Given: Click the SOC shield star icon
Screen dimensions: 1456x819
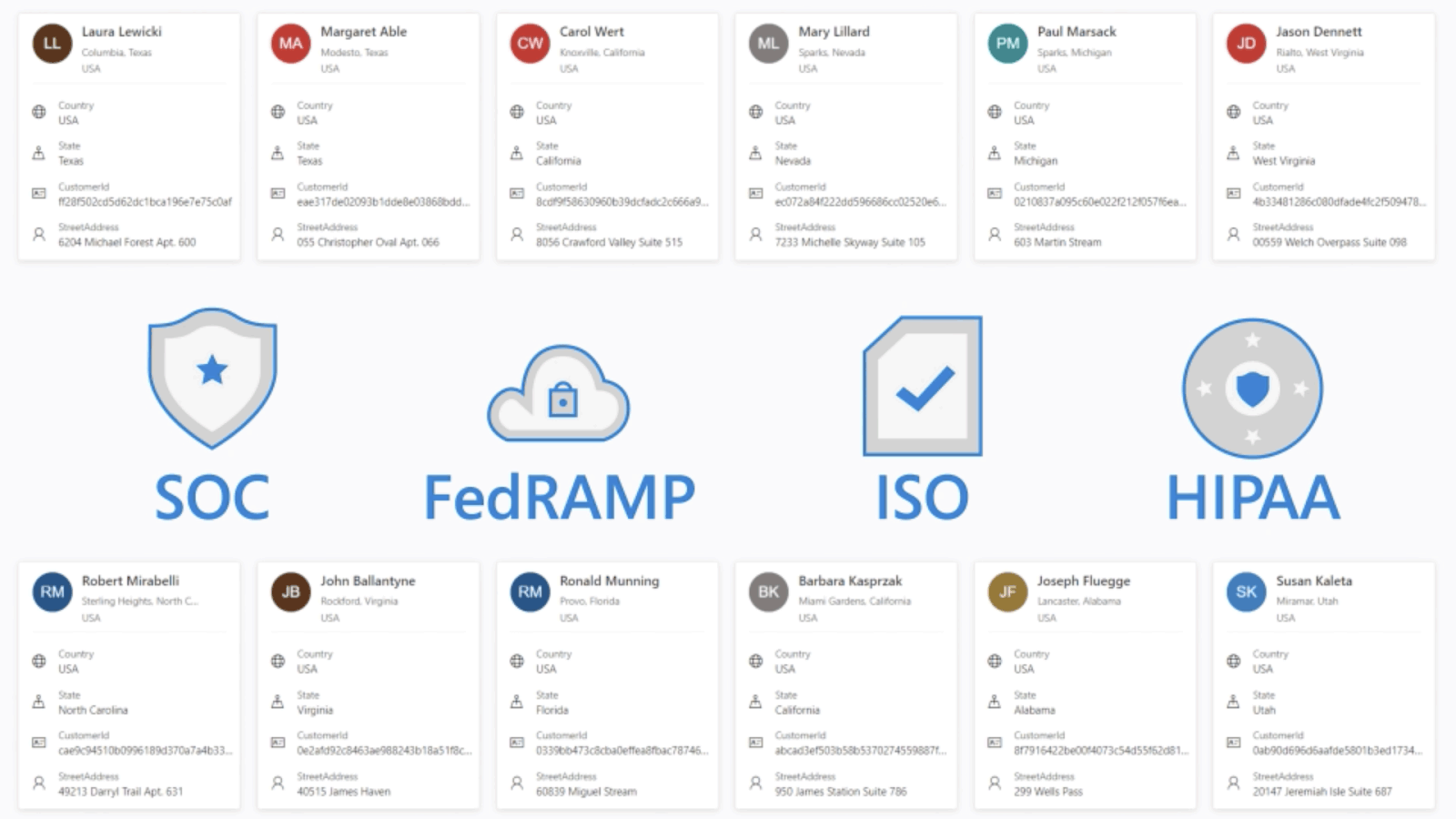Looking at the screenshot, I should tap(212, 377).
